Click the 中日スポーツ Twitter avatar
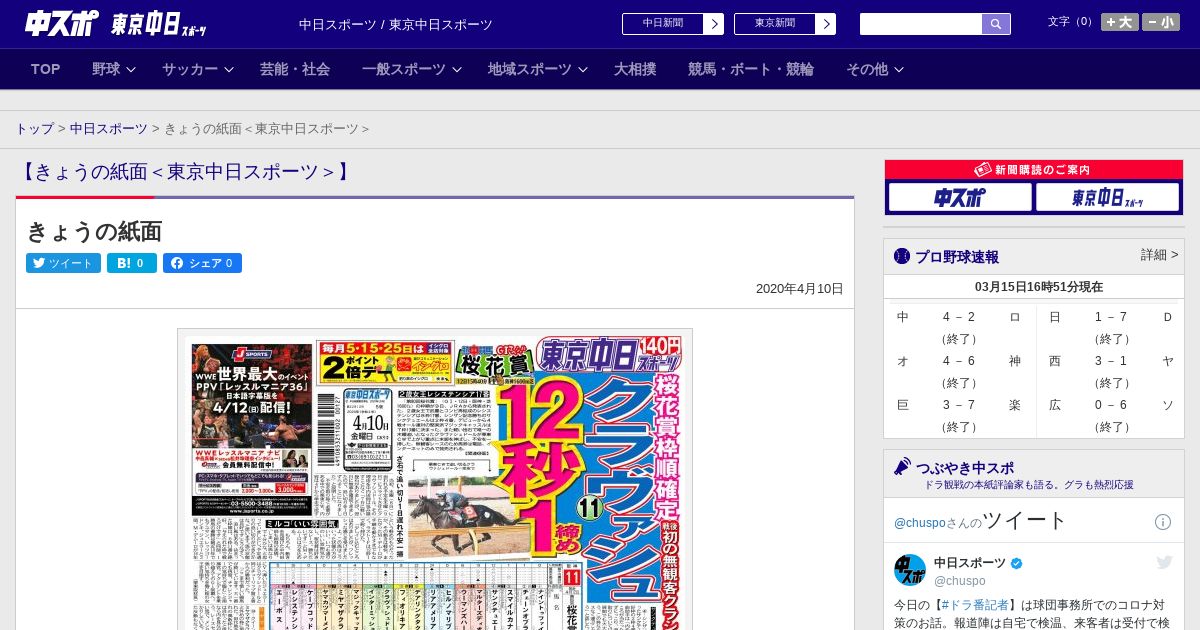The image size is (1200, 630). click(910, 570)
